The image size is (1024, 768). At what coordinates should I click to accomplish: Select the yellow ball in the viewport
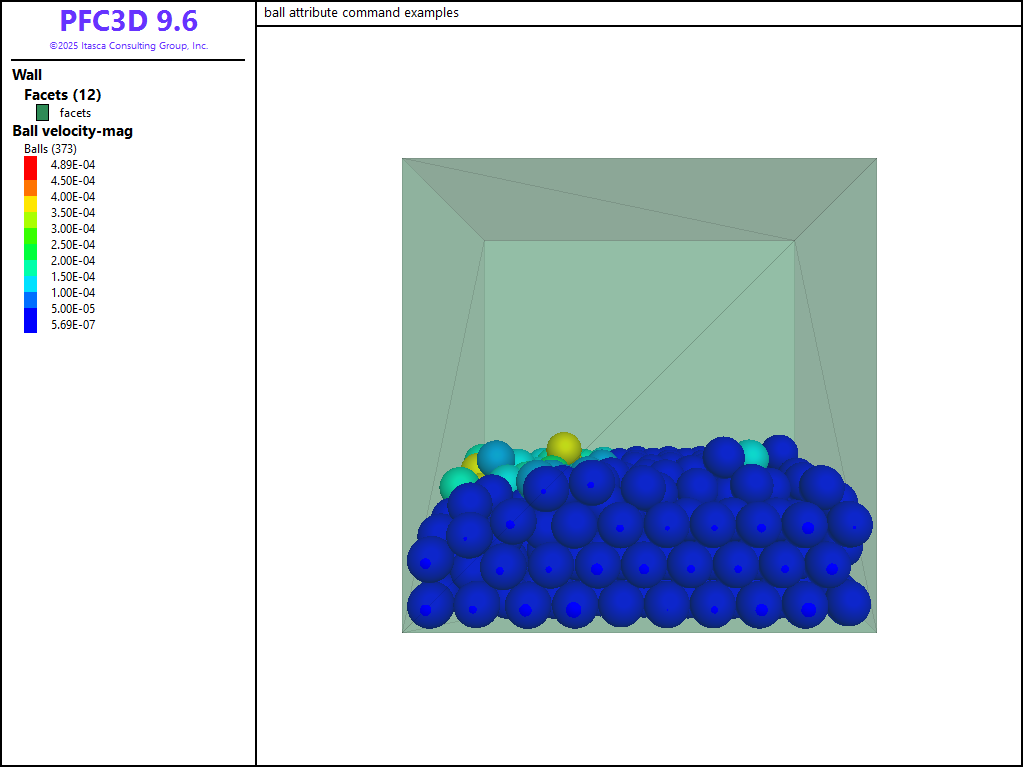(x=564, y=447)
